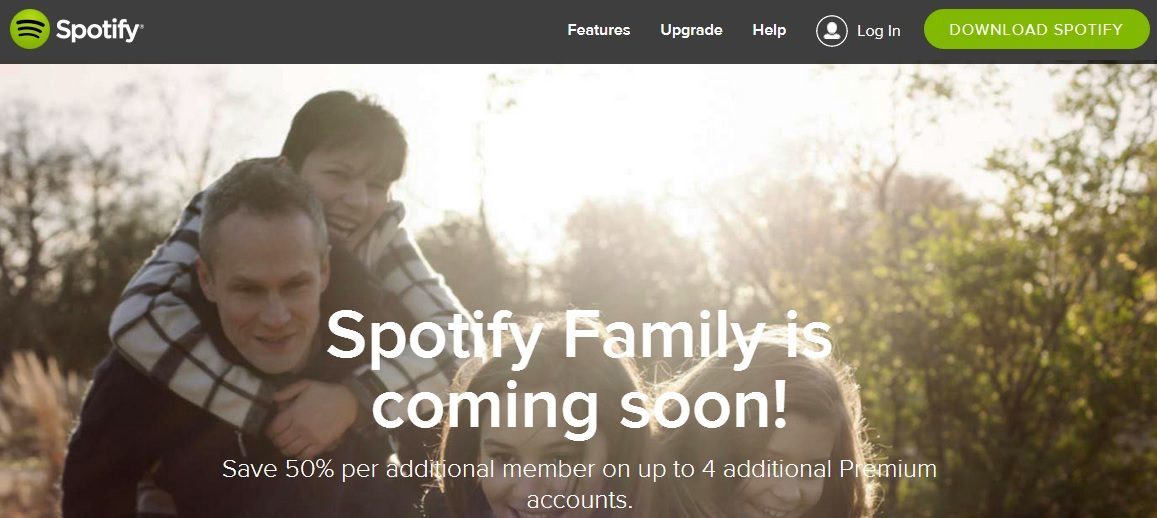
Task: Click the word "Premium" in the subtitle
Action: pyautogui.click(x=889, y=469)
